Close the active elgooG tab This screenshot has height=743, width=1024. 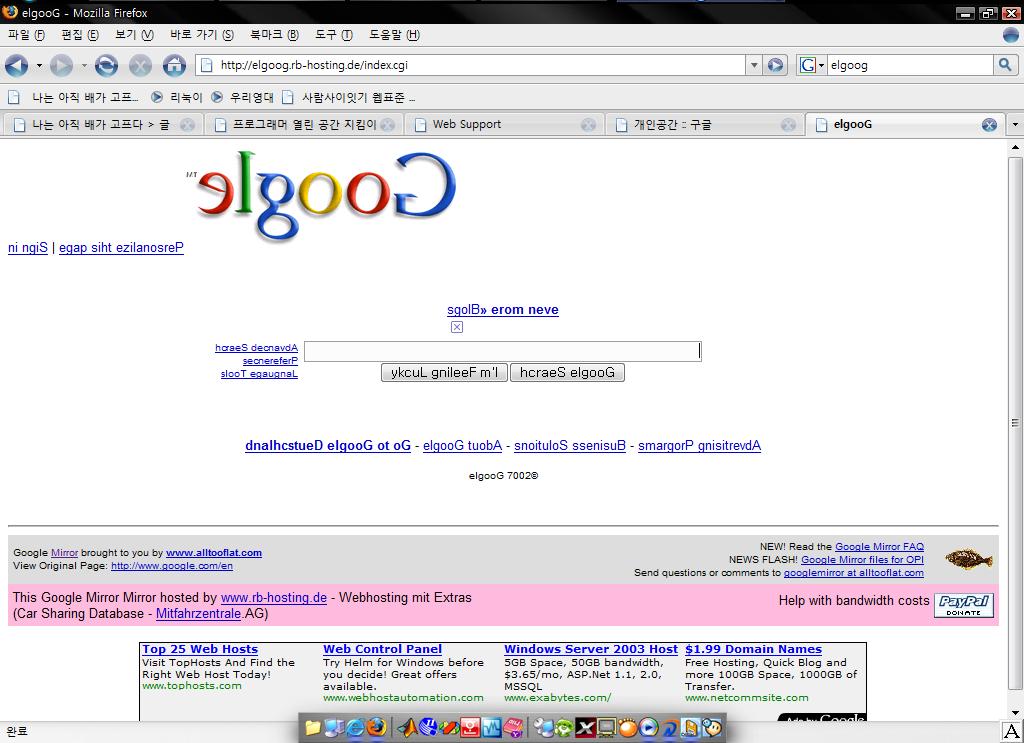pos(989,125)
